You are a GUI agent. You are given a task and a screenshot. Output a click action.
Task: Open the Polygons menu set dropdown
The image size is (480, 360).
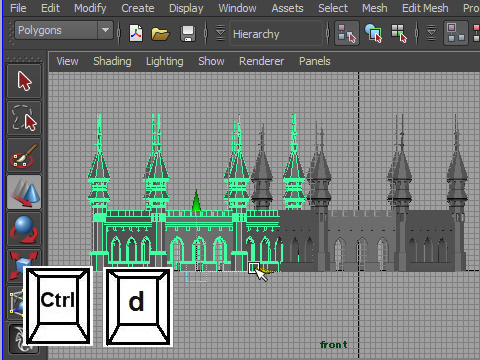(x=64, y=30)
